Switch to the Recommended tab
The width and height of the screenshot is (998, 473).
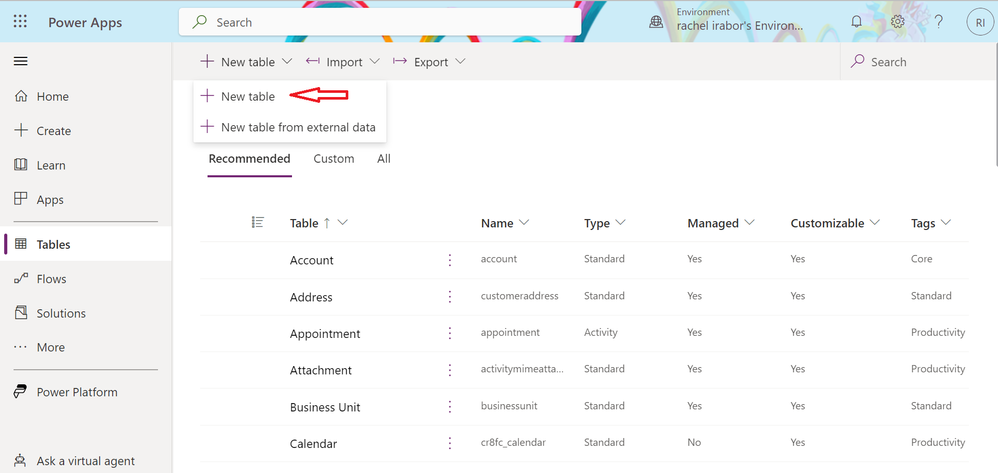click(250, 159)
